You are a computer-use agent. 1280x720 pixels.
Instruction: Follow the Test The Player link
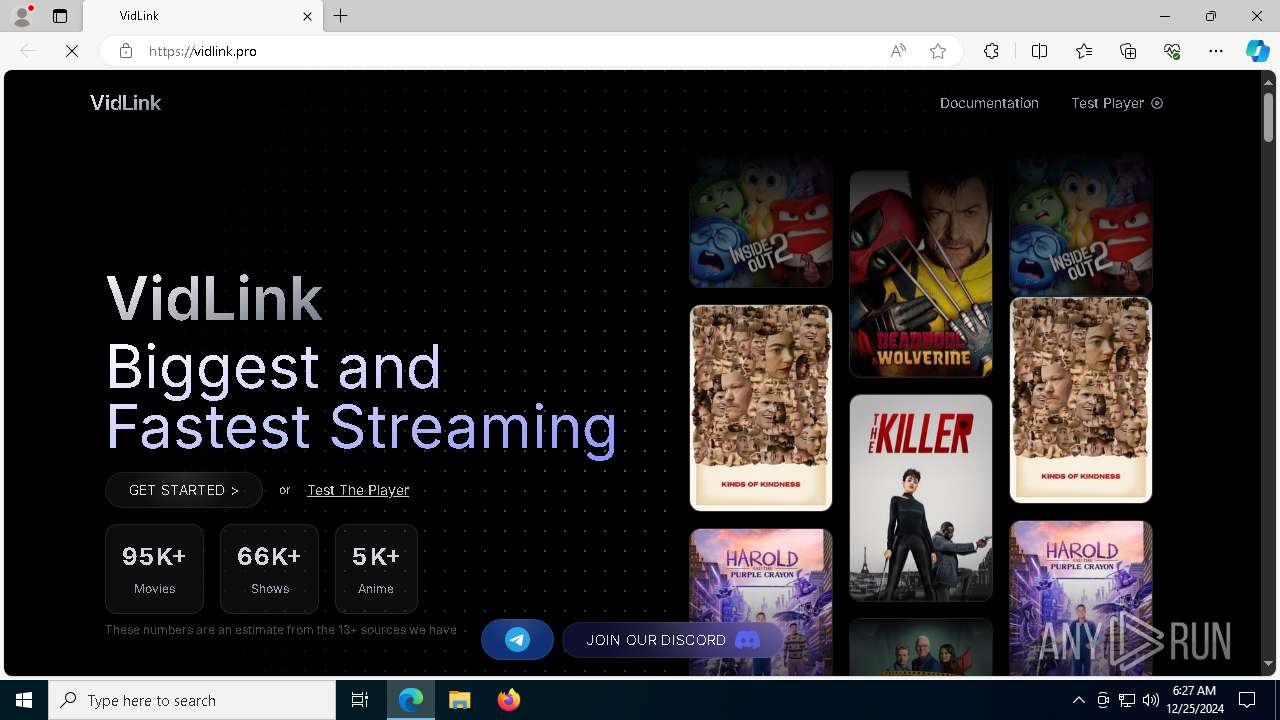pyautogui.click(x=358, y=490)
